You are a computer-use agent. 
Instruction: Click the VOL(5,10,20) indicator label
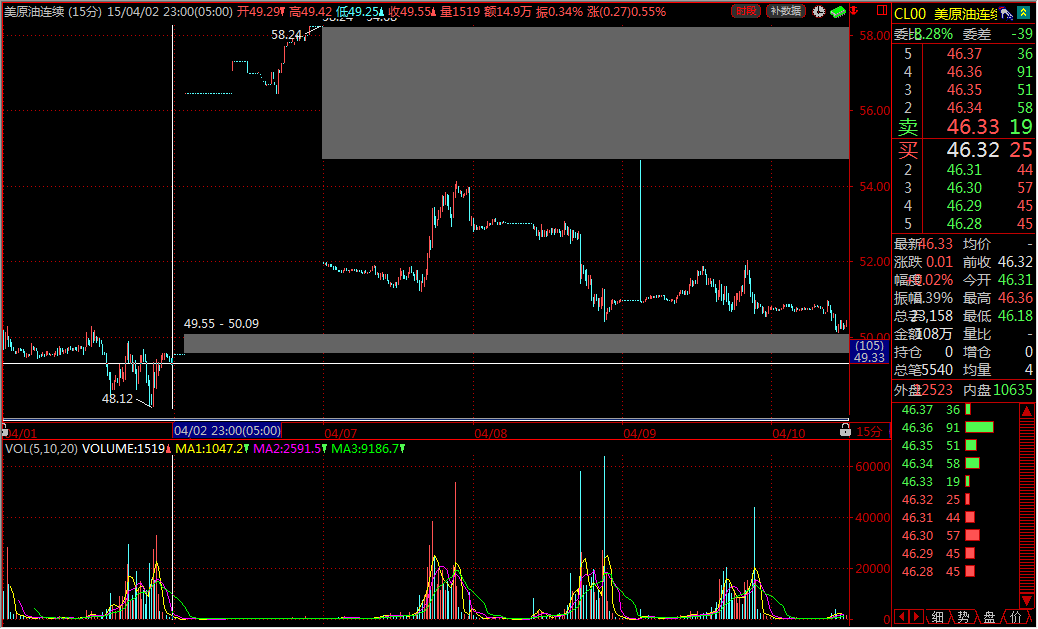click(41, 449)
